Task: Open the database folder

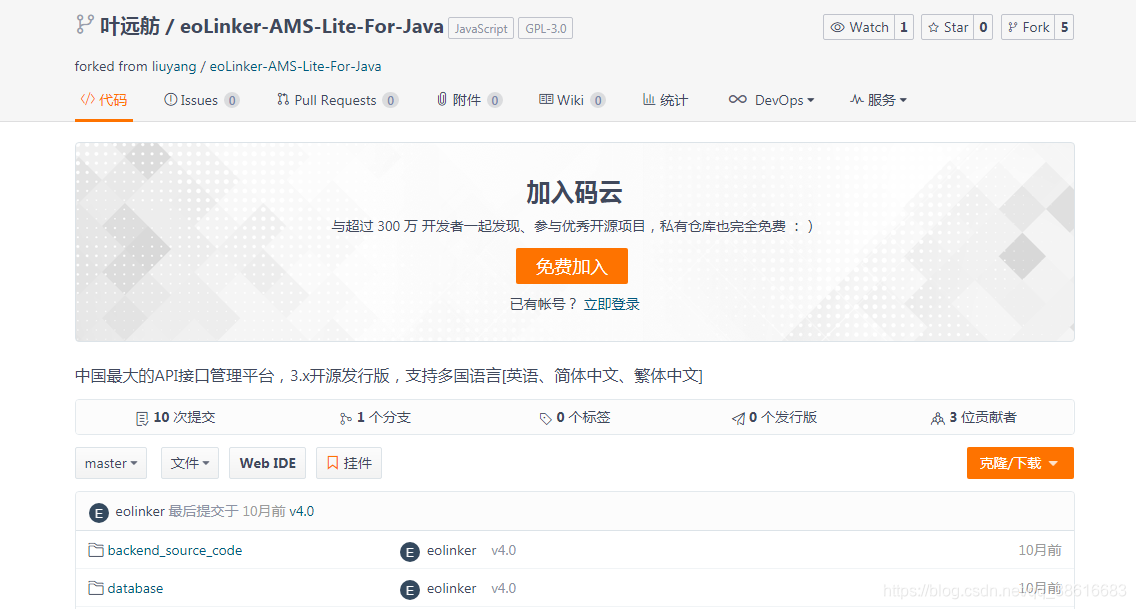Action: pyautogui.click(x=135, y=589)
